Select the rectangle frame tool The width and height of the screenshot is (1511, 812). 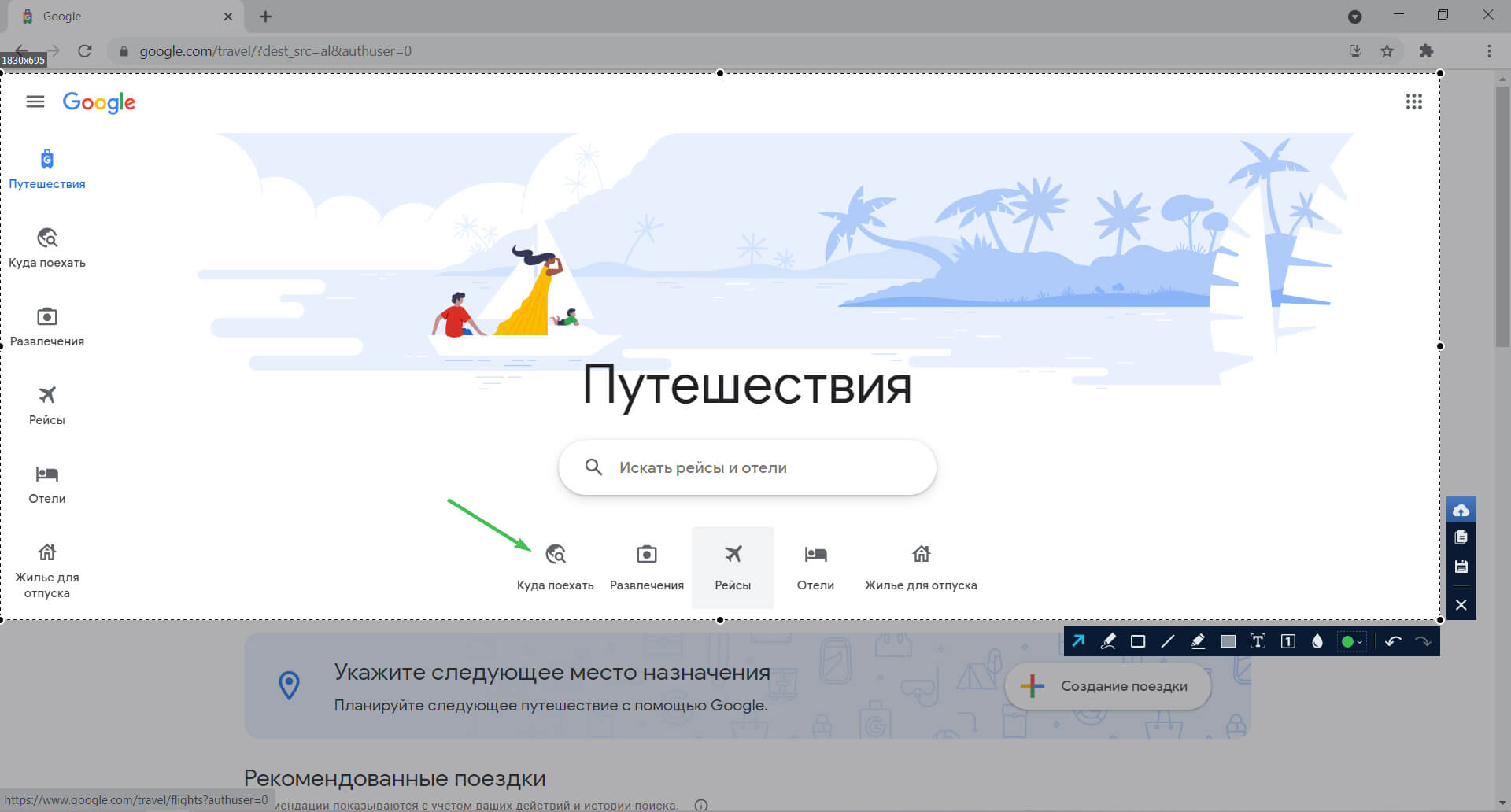(1138, 641)
